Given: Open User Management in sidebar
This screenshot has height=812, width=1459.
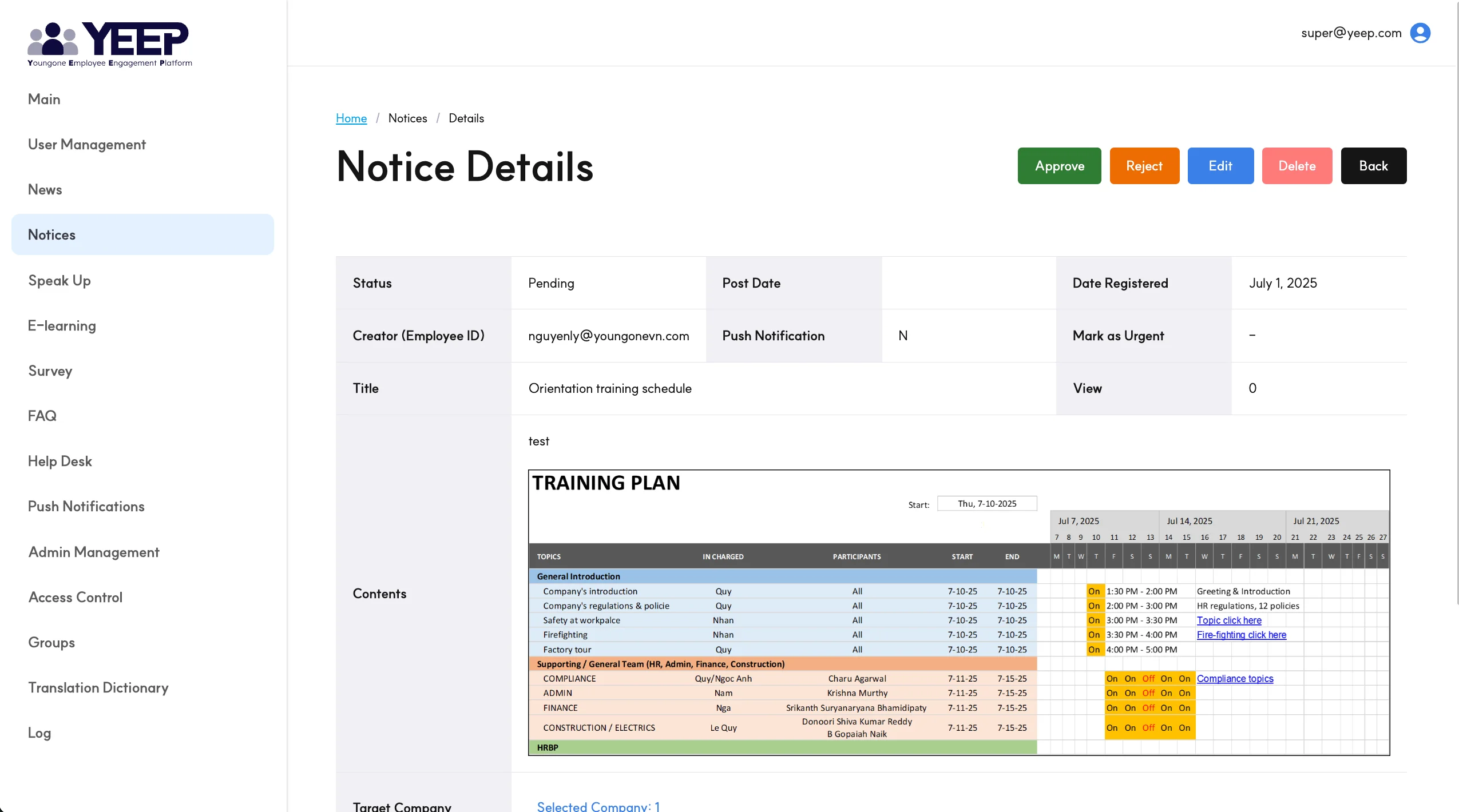Looking at the screenshot, I should 87,144.
